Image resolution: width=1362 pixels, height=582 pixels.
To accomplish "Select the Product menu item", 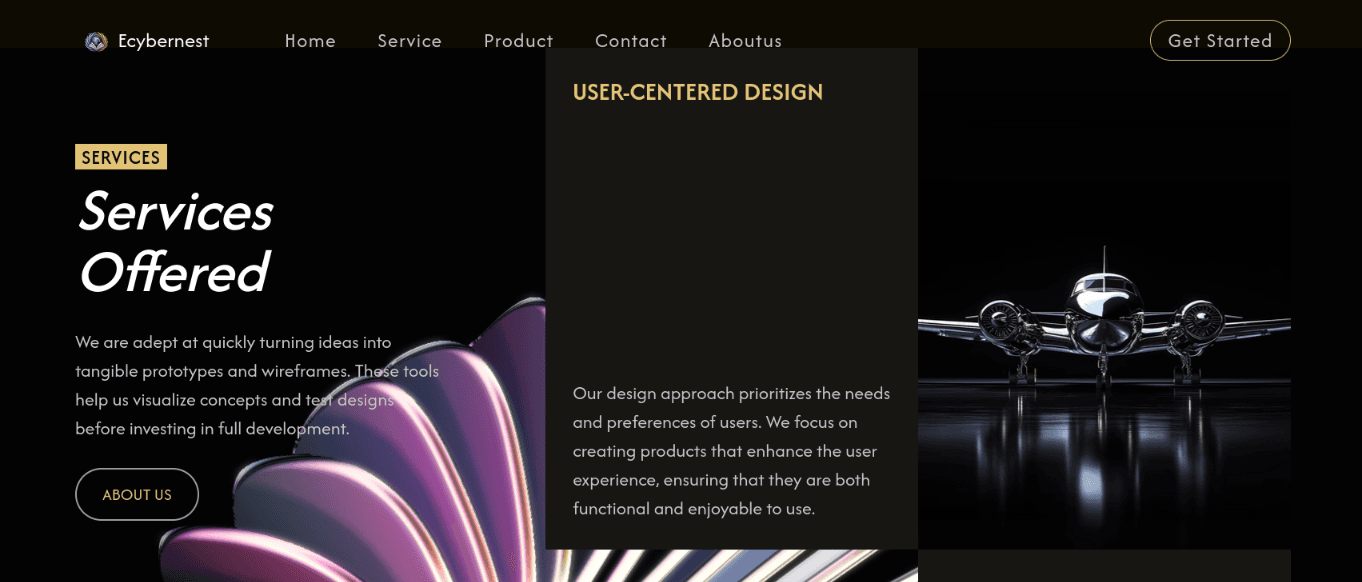I will [x=518, y=41].
